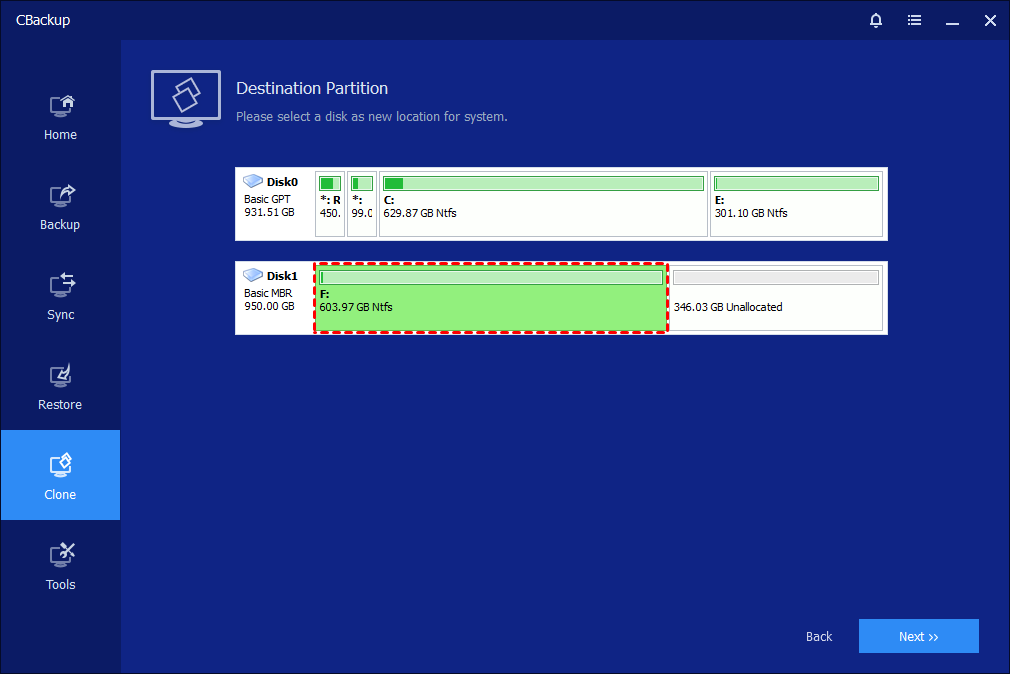1010x674 pixels.
Task: Click the Disk0 drive icon
Action: click(254, 181)
